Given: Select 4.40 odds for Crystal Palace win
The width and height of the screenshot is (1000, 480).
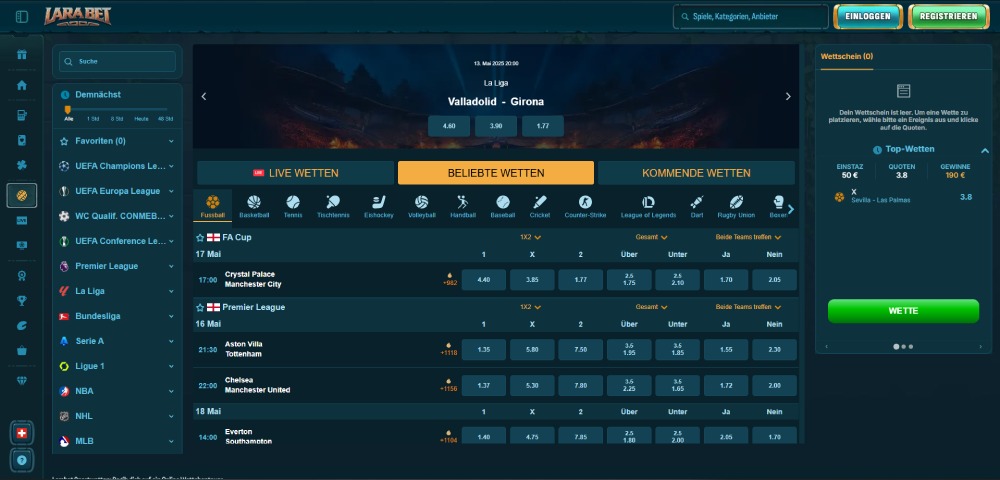Looking at the screenshot, I should point(484,279).
